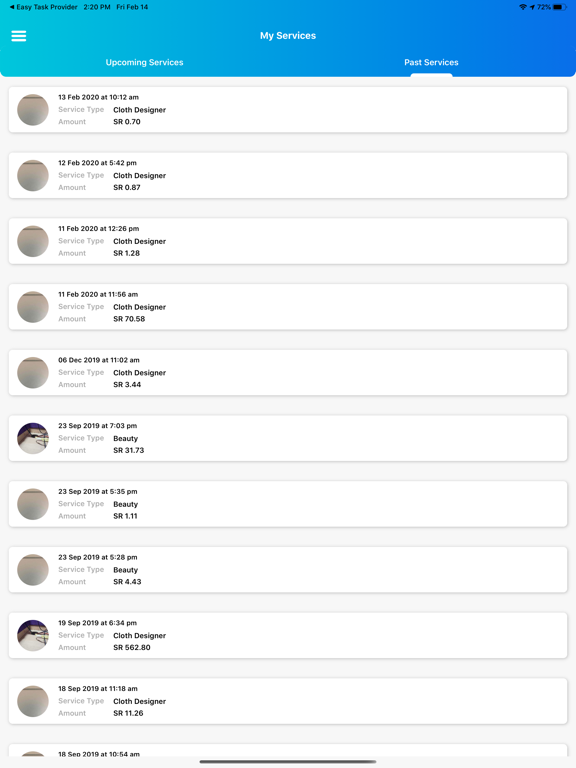Tap photo avatar of 19 Sep 2019 service
Image resolution: width=576 pixels, height=768 pixels.
[33, 635]
